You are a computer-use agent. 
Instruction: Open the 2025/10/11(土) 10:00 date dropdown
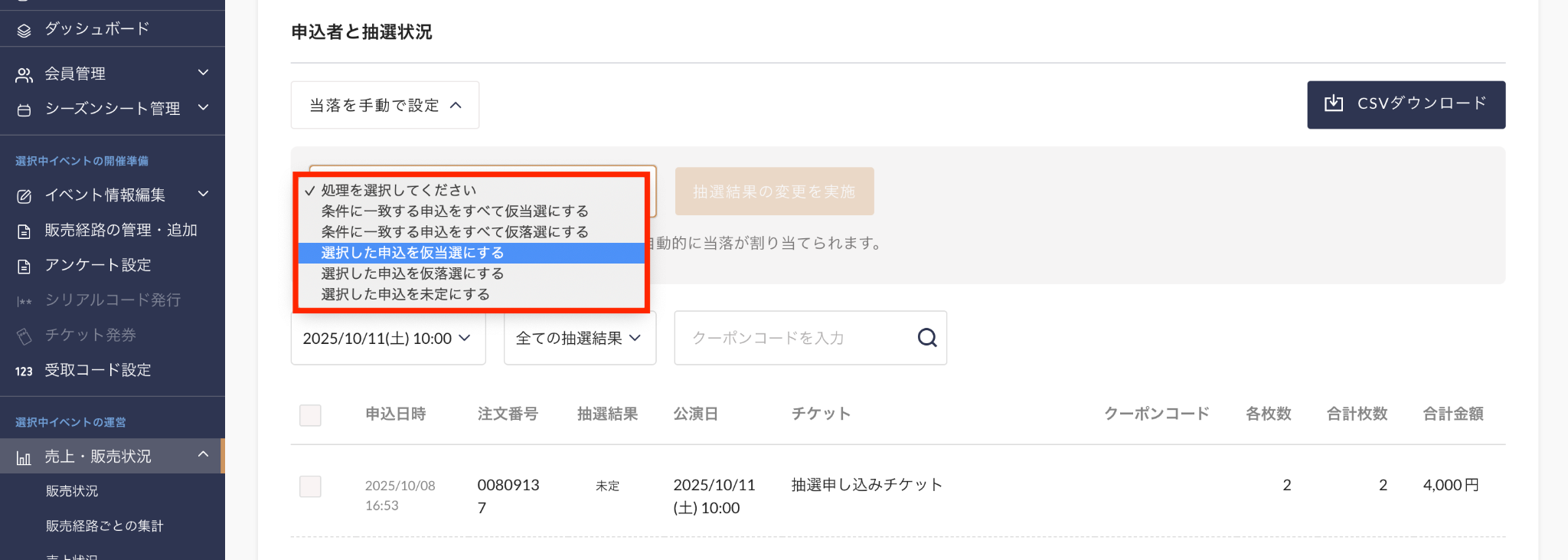(387, 338)
